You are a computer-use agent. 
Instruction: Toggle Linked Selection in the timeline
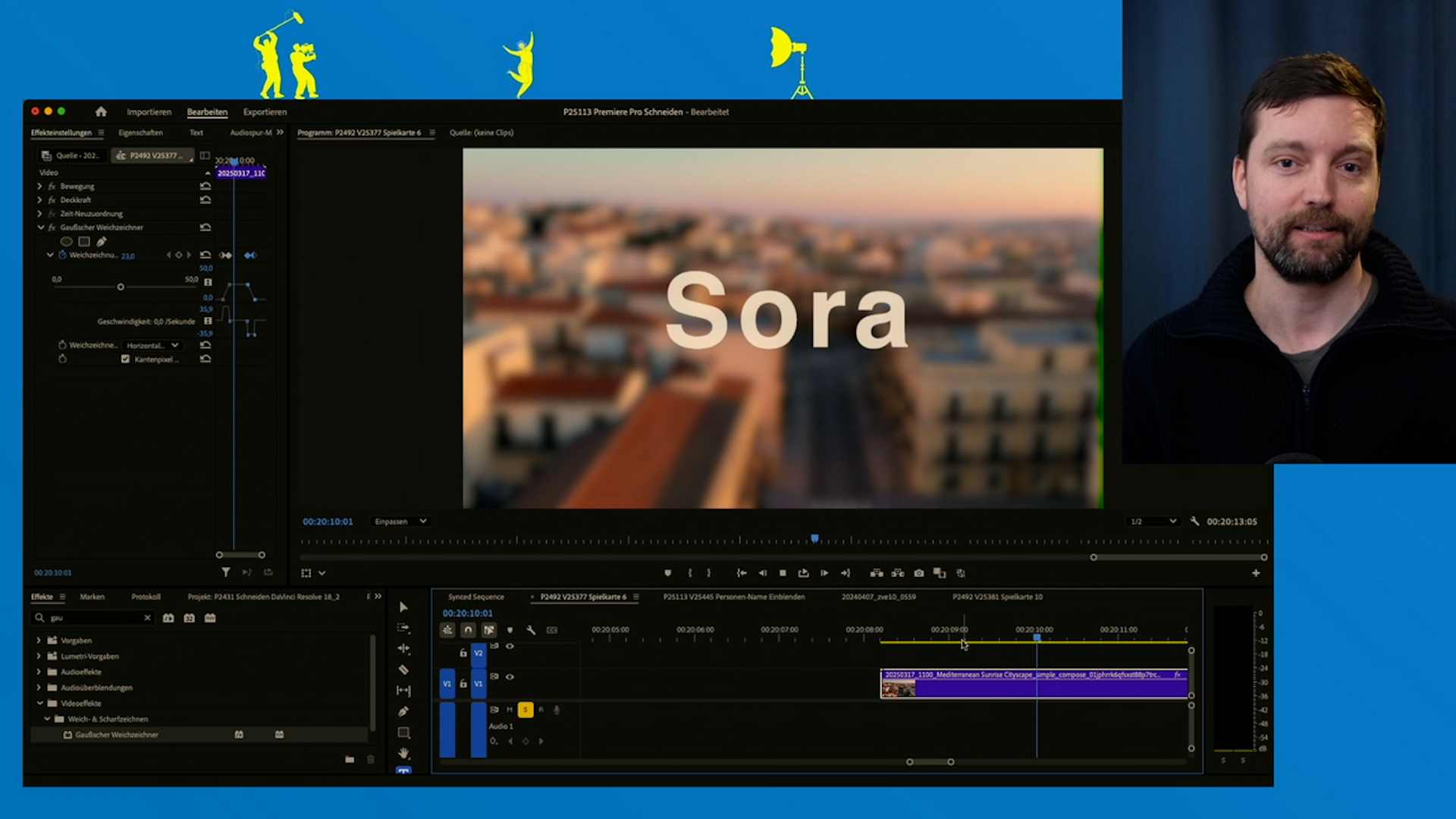tap(489, 630)
